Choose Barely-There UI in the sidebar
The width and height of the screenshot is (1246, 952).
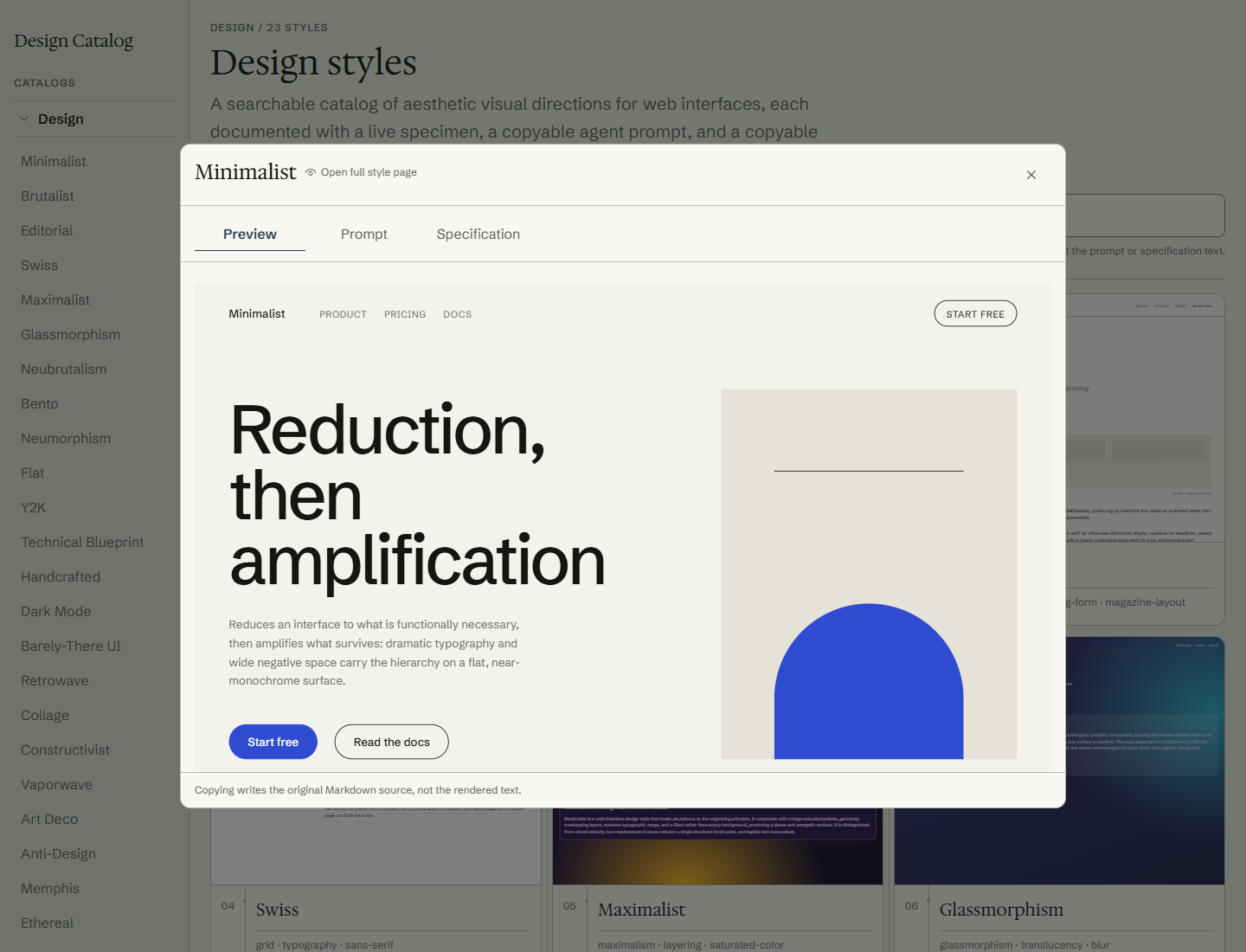(x=71, y=646)
